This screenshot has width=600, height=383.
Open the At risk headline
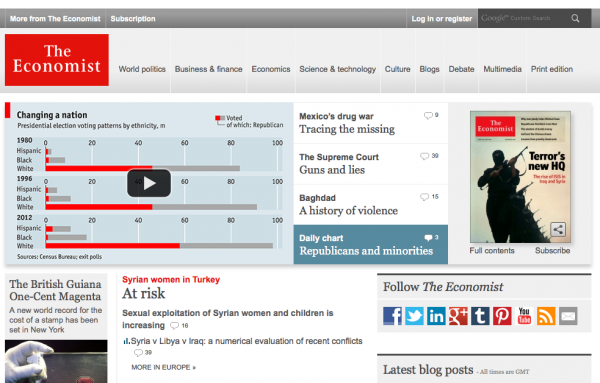[143, 293]
